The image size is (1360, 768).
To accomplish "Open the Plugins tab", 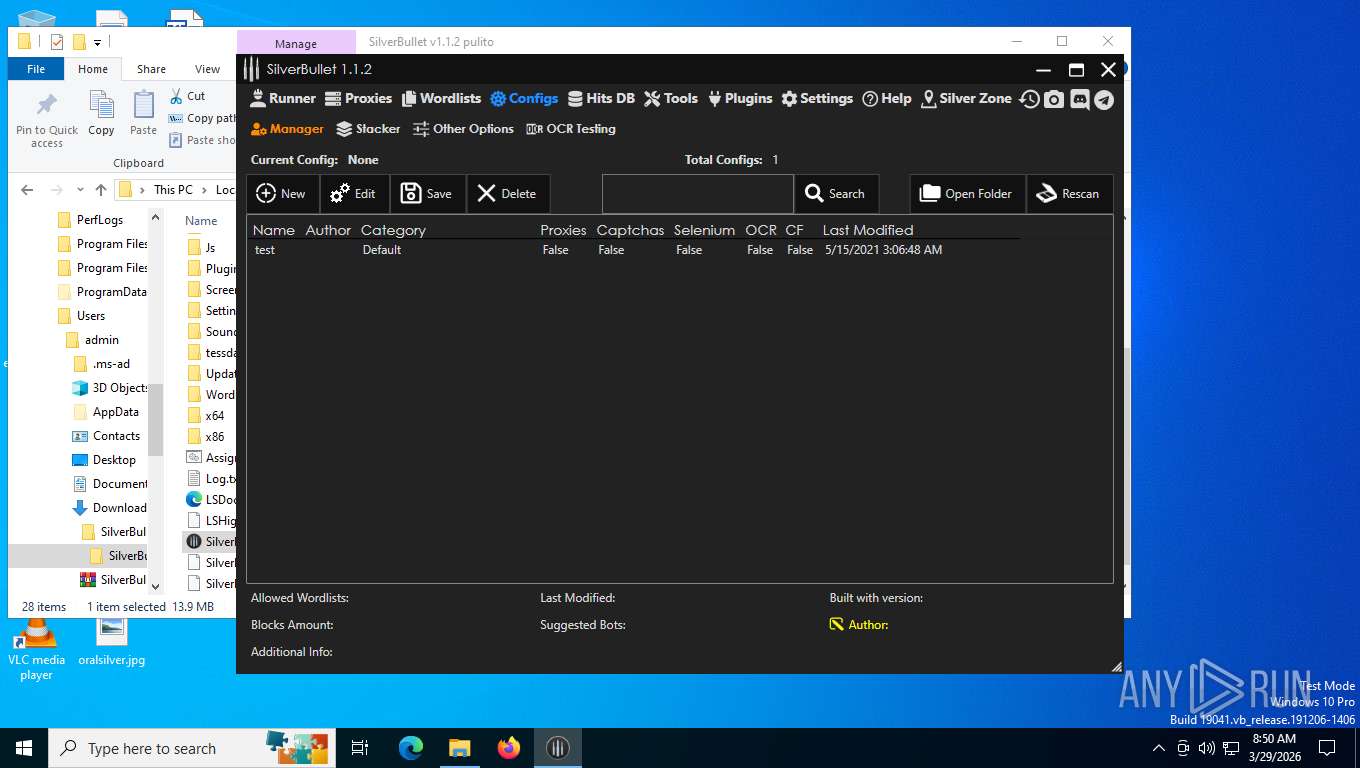I will [740, 98].
